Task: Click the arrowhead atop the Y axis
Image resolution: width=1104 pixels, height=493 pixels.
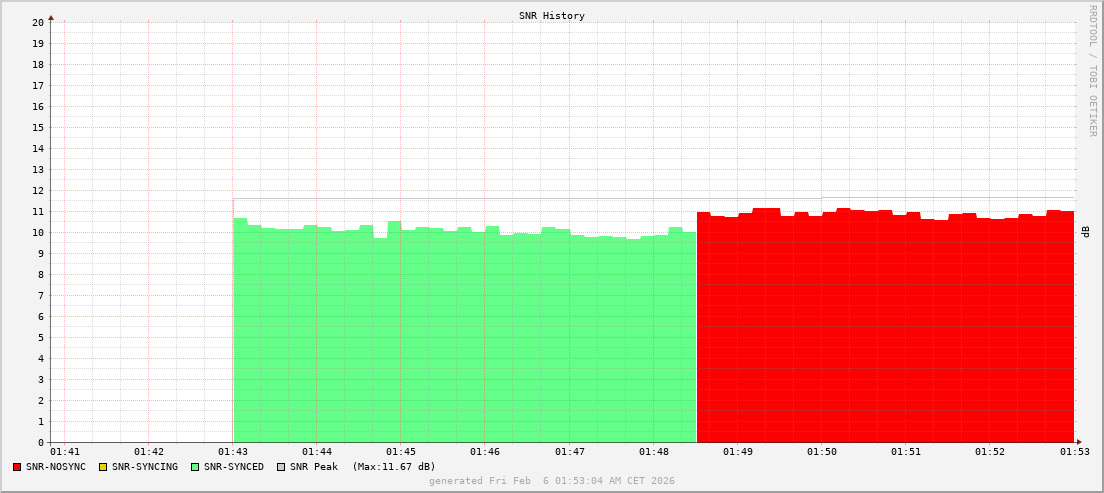Action: (51, 17)
